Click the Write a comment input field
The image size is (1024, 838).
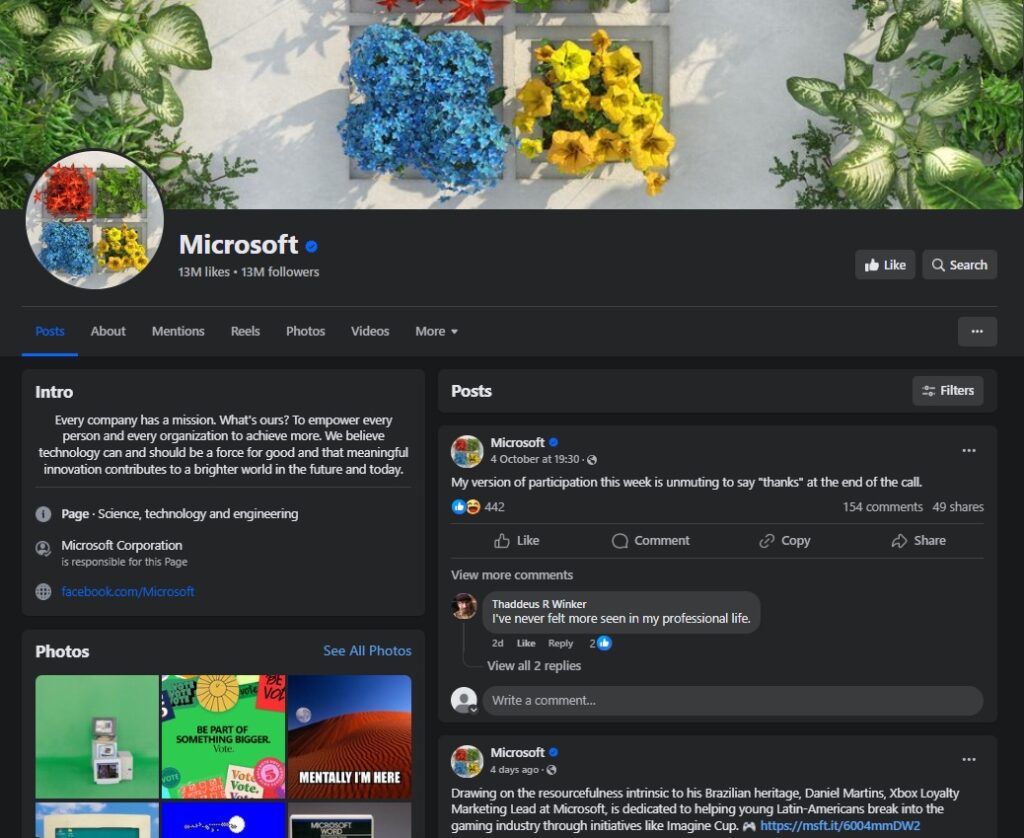click(x=731, y=701)
